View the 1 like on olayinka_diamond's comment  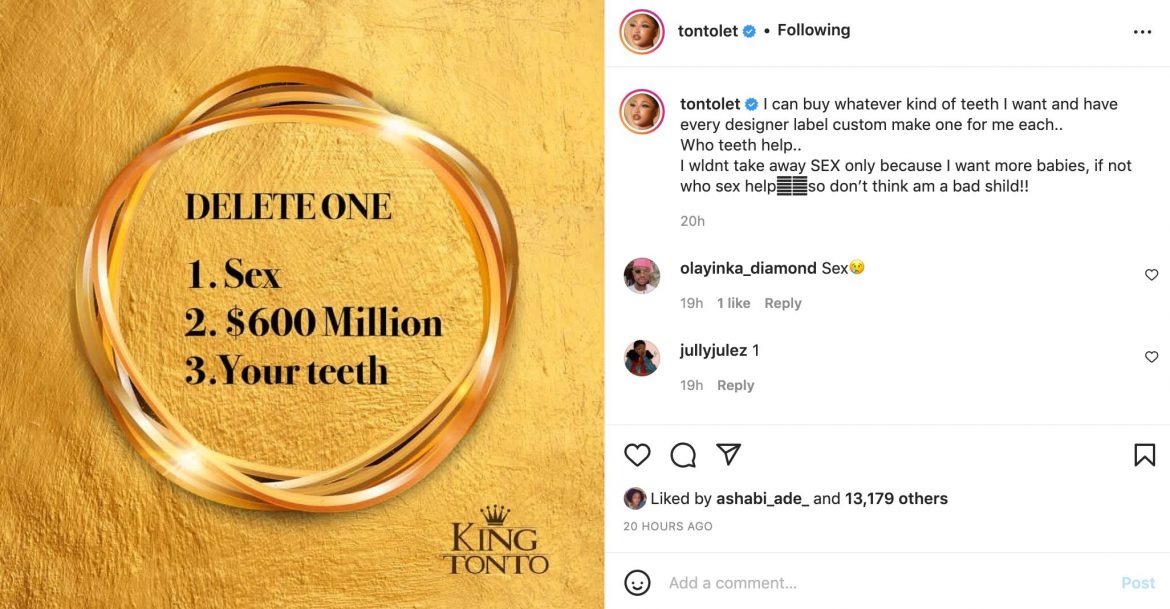tap(733, 303)
